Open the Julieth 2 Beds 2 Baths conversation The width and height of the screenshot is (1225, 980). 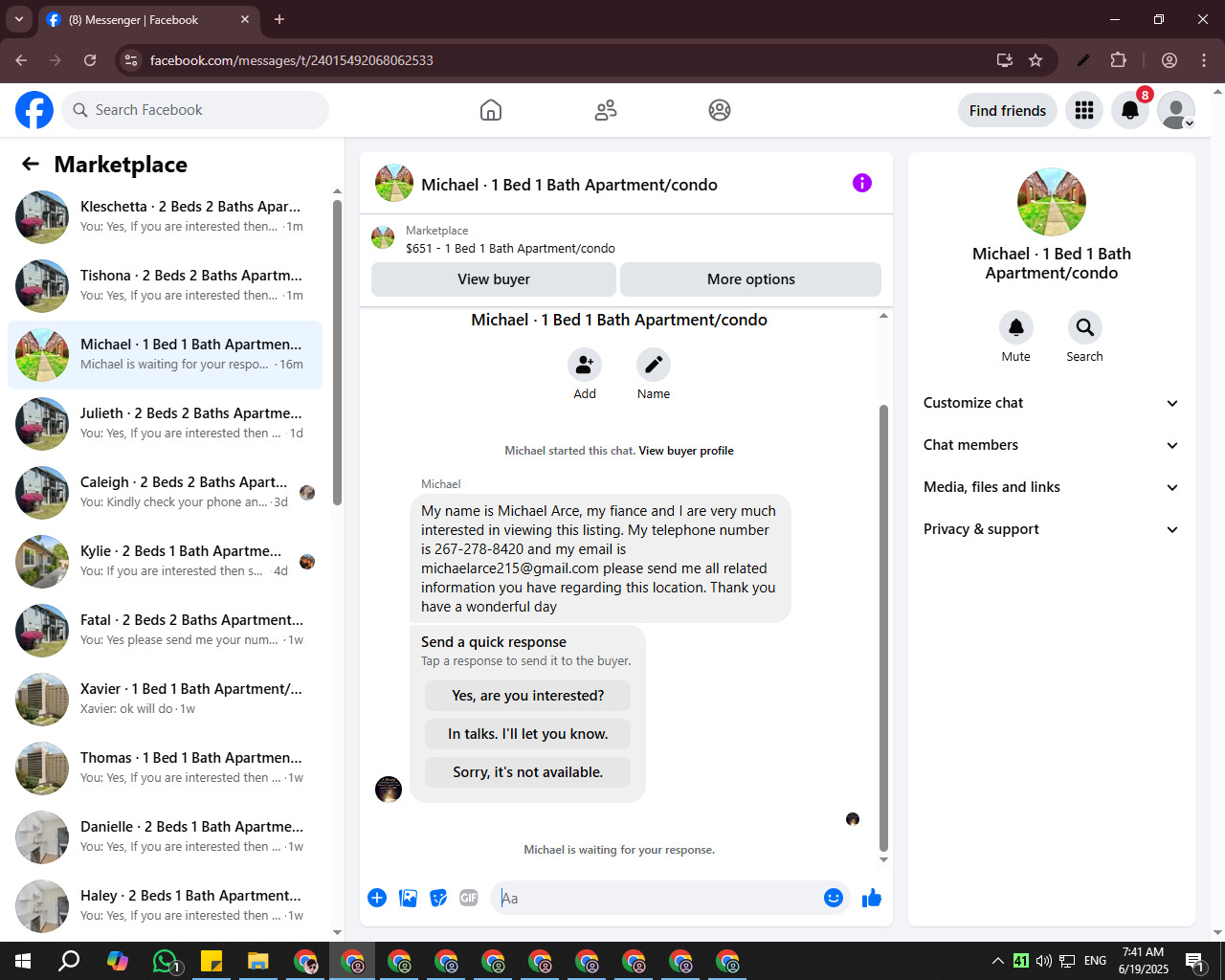[x=165, y=424]
